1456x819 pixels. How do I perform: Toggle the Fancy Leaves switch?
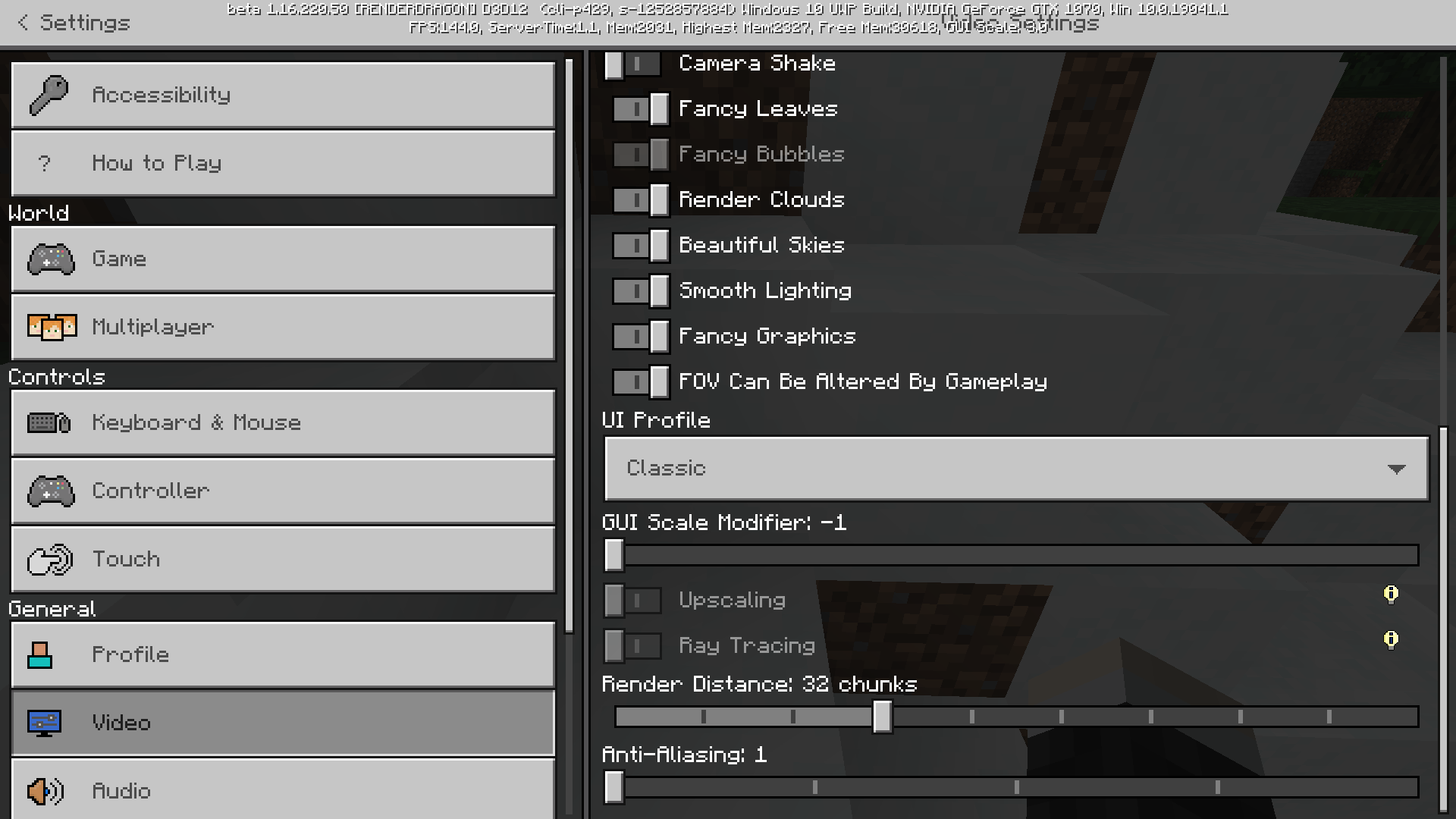click(x=641, y=109)
